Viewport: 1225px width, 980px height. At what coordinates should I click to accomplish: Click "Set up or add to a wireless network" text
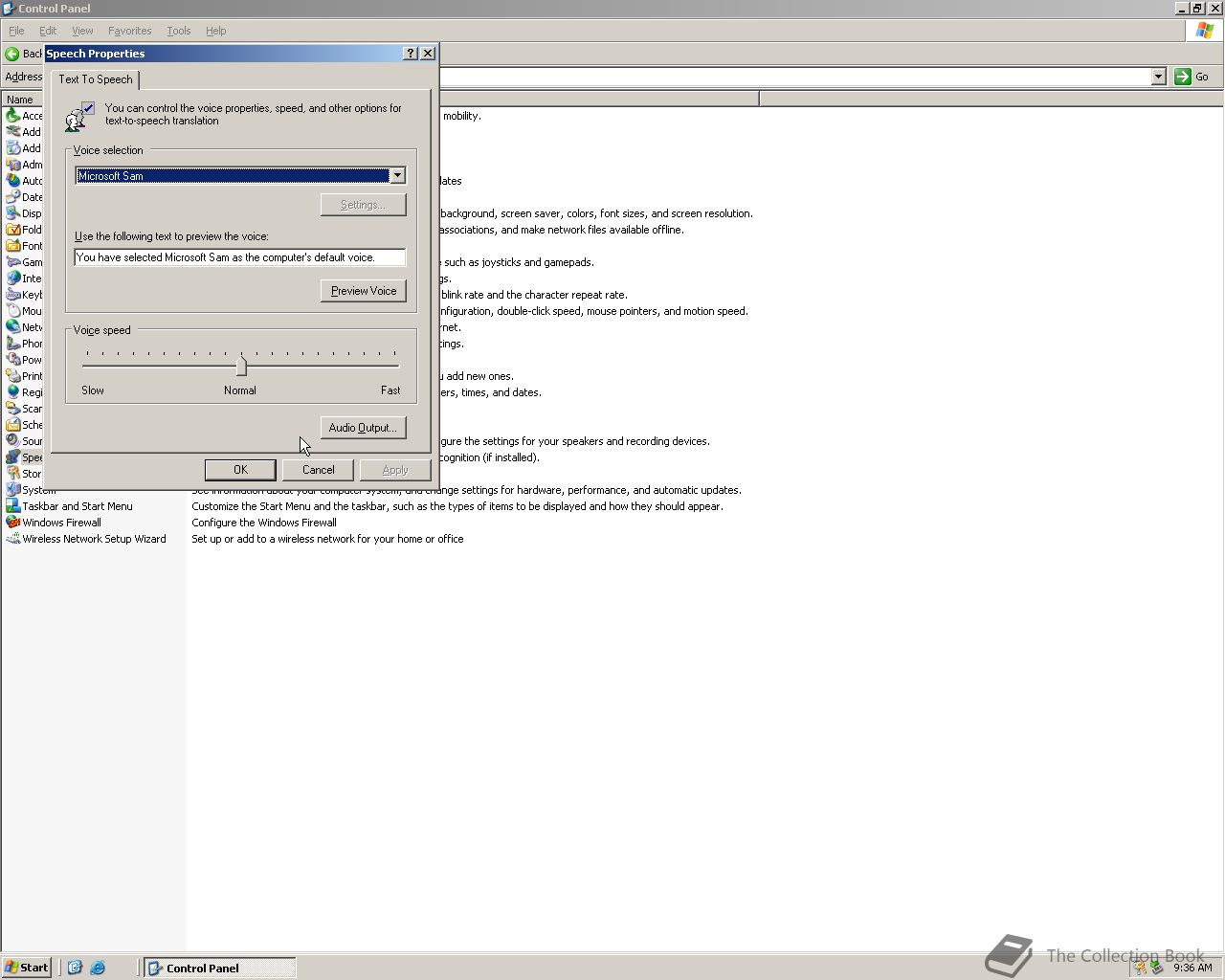point(327,539)
